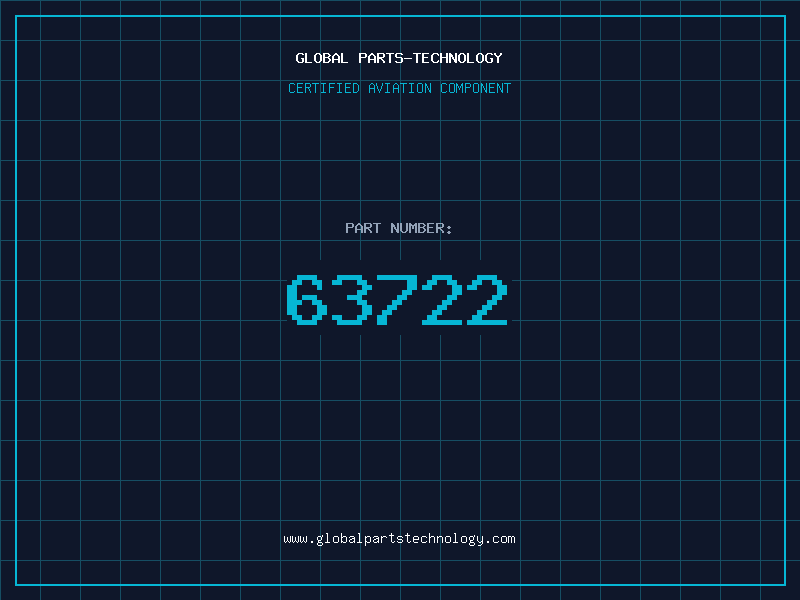
Task: Open the www.globalpartstechnology.com link
Action: (399, 539)
